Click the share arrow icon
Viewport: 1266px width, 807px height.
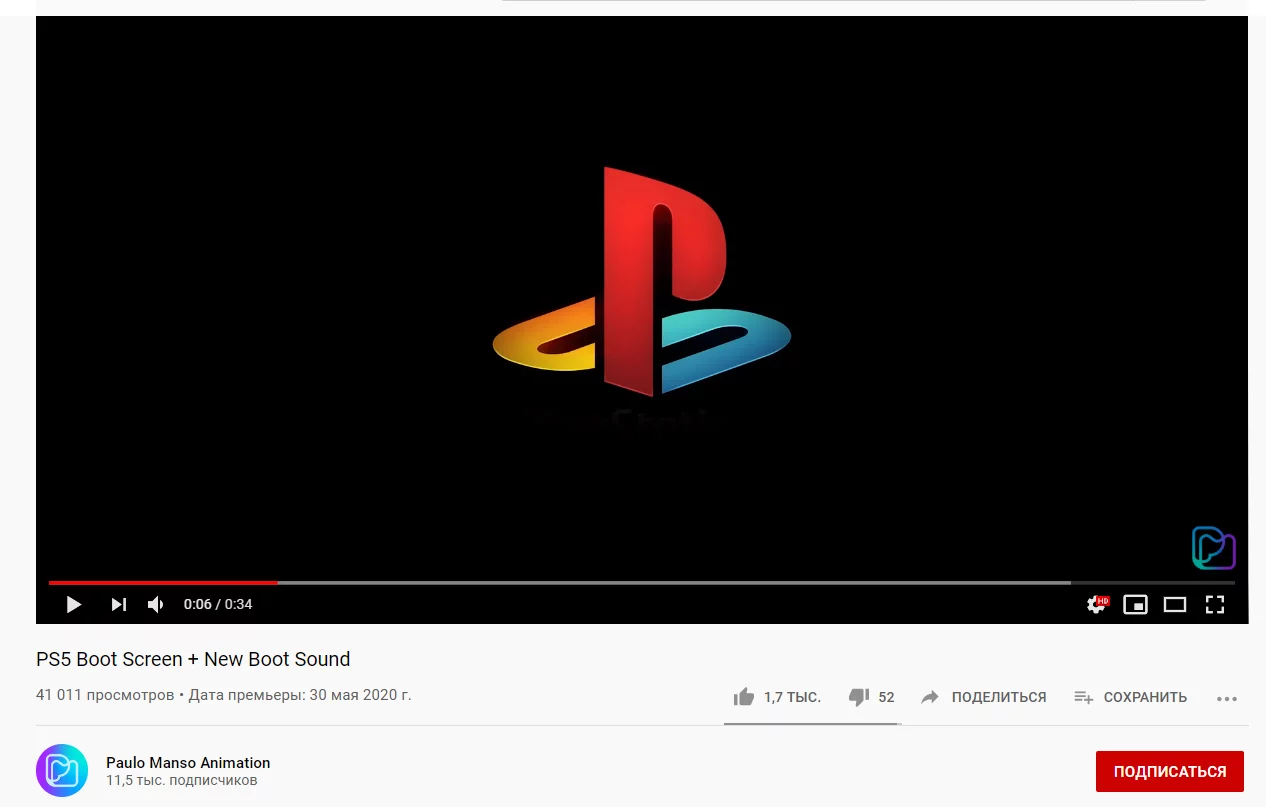(x=930, y=697)
